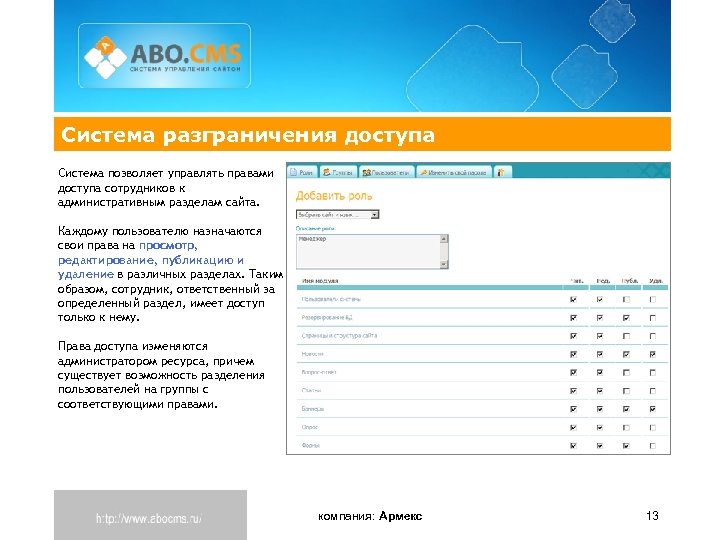
Task: Enable delete permission for Формы
Action: click(653, 446)
